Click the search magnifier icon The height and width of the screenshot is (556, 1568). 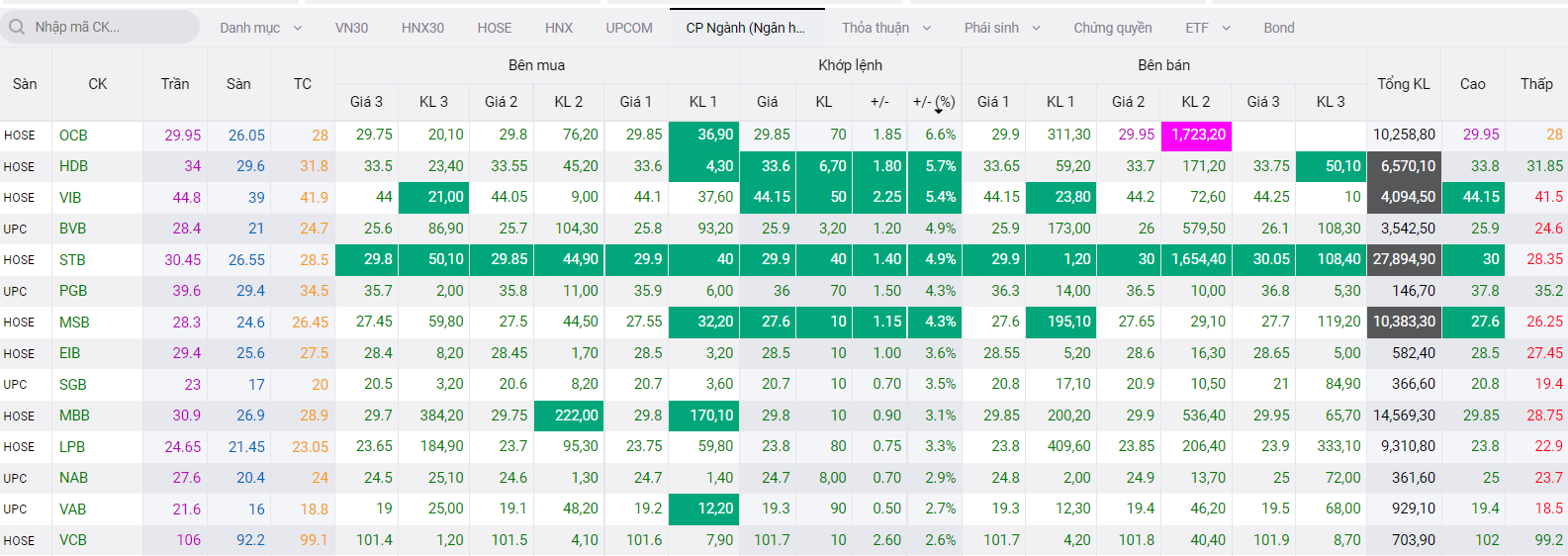click(x=17, y=27)
